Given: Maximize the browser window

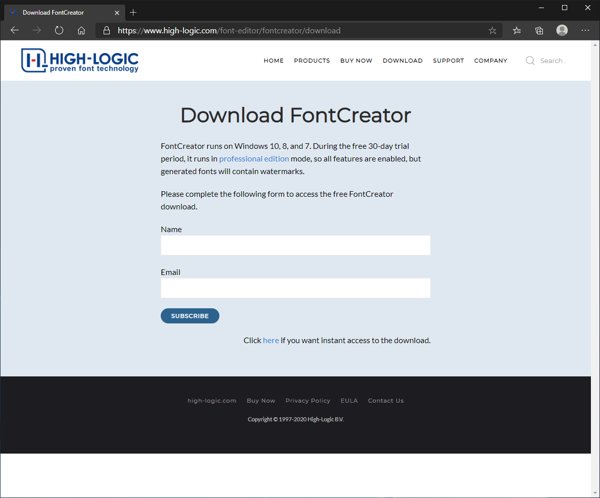Looking at the screenshot, I should coord(564,8).
